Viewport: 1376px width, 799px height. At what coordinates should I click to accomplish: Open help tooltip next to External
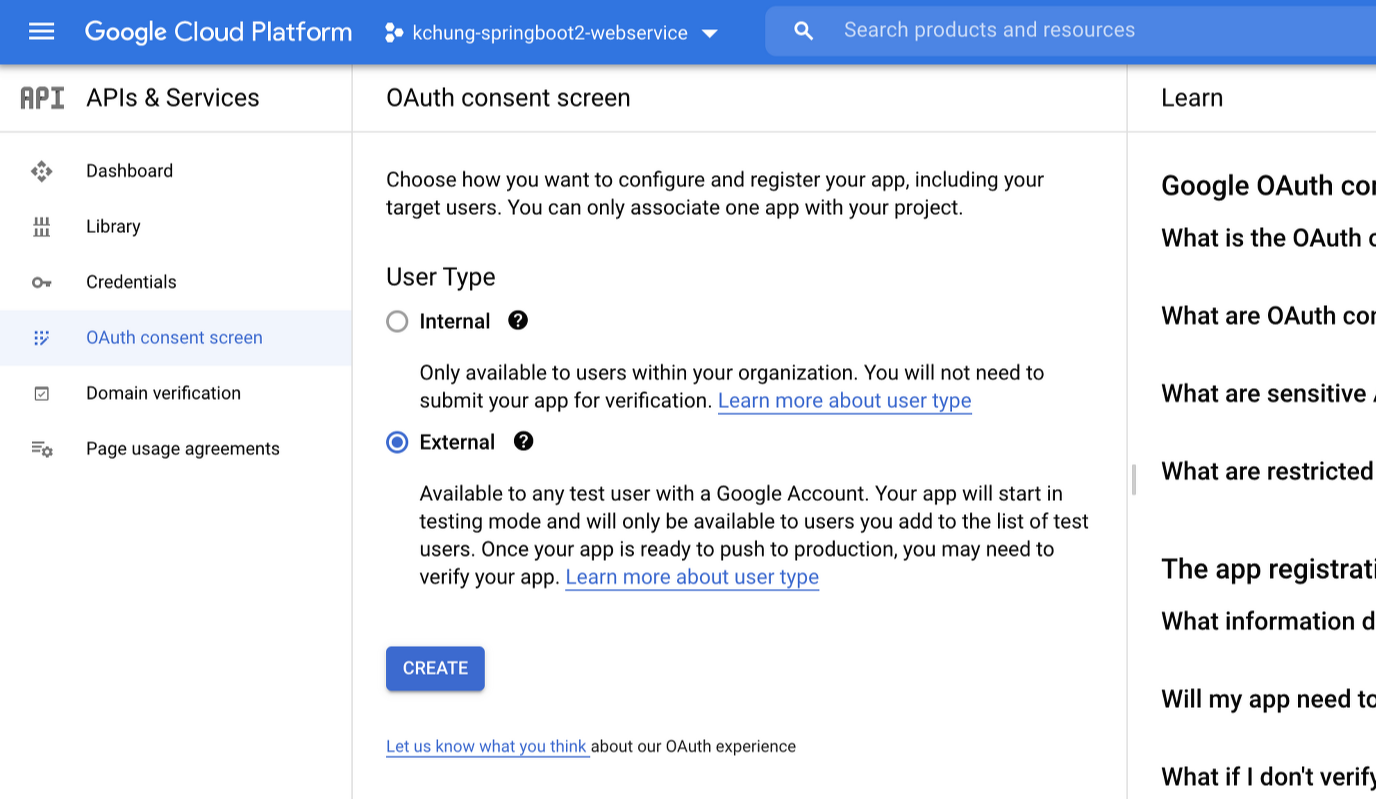(x=523, y=441)
